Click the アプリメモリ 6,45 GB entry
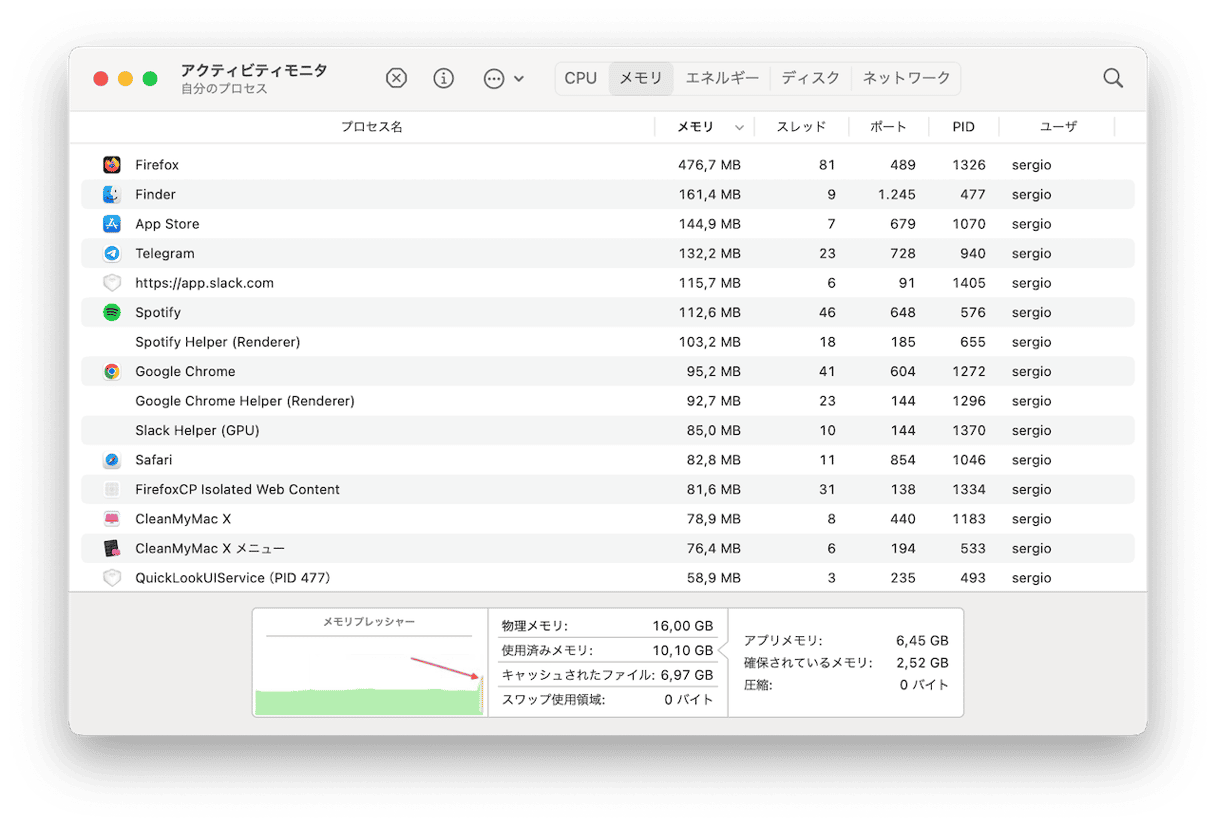Screen dimensions: 1216x826 [x=846, y=640]
